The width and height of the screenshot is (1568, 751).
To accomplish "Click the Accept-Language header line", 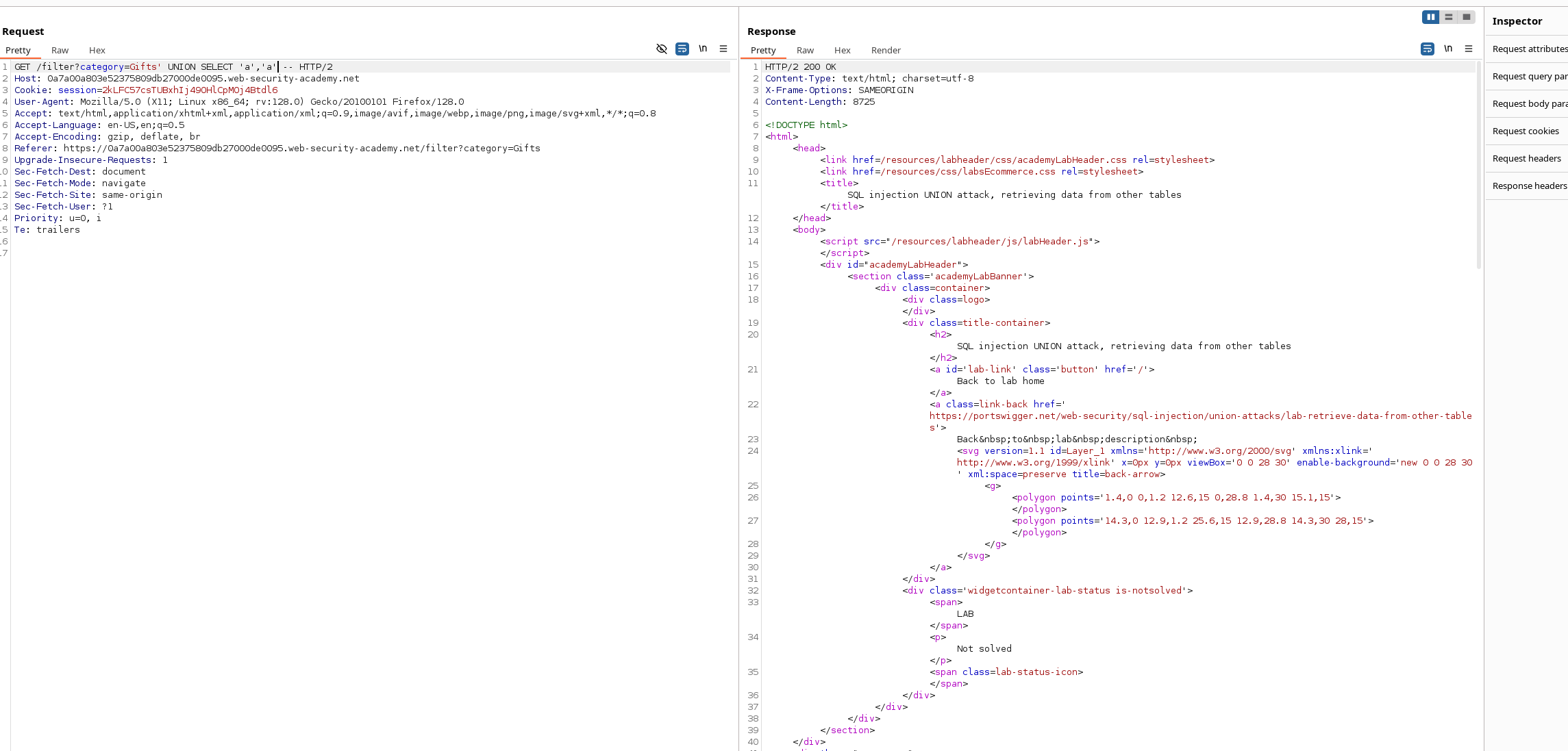I will pos(99,125).
